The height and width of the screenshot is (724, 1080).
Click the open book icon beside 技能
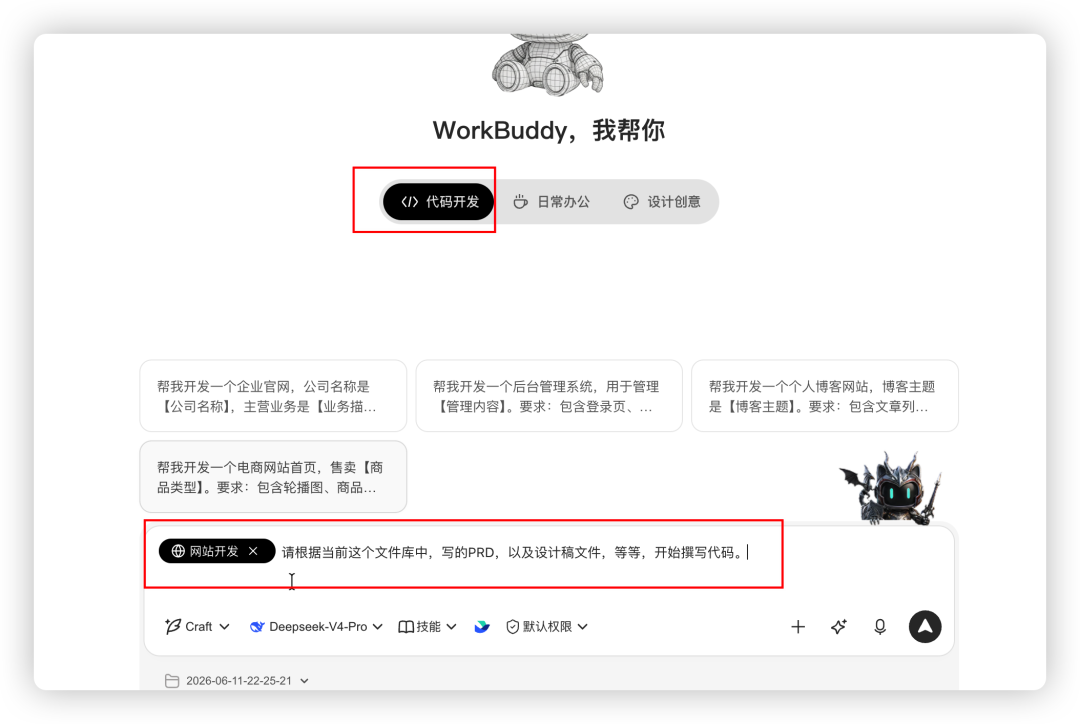[x=406, y=627]
